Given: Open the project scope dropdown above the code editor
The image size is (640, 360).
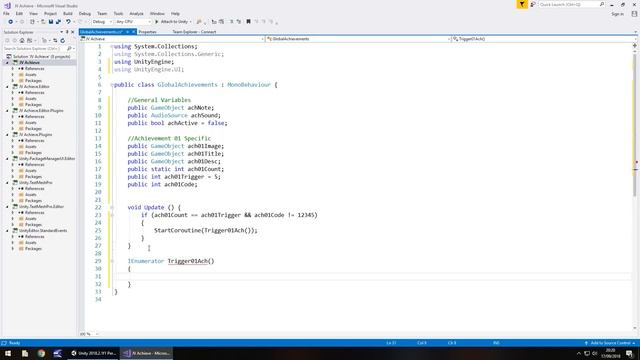Looking at the screenshot, I should coord(172,39).
